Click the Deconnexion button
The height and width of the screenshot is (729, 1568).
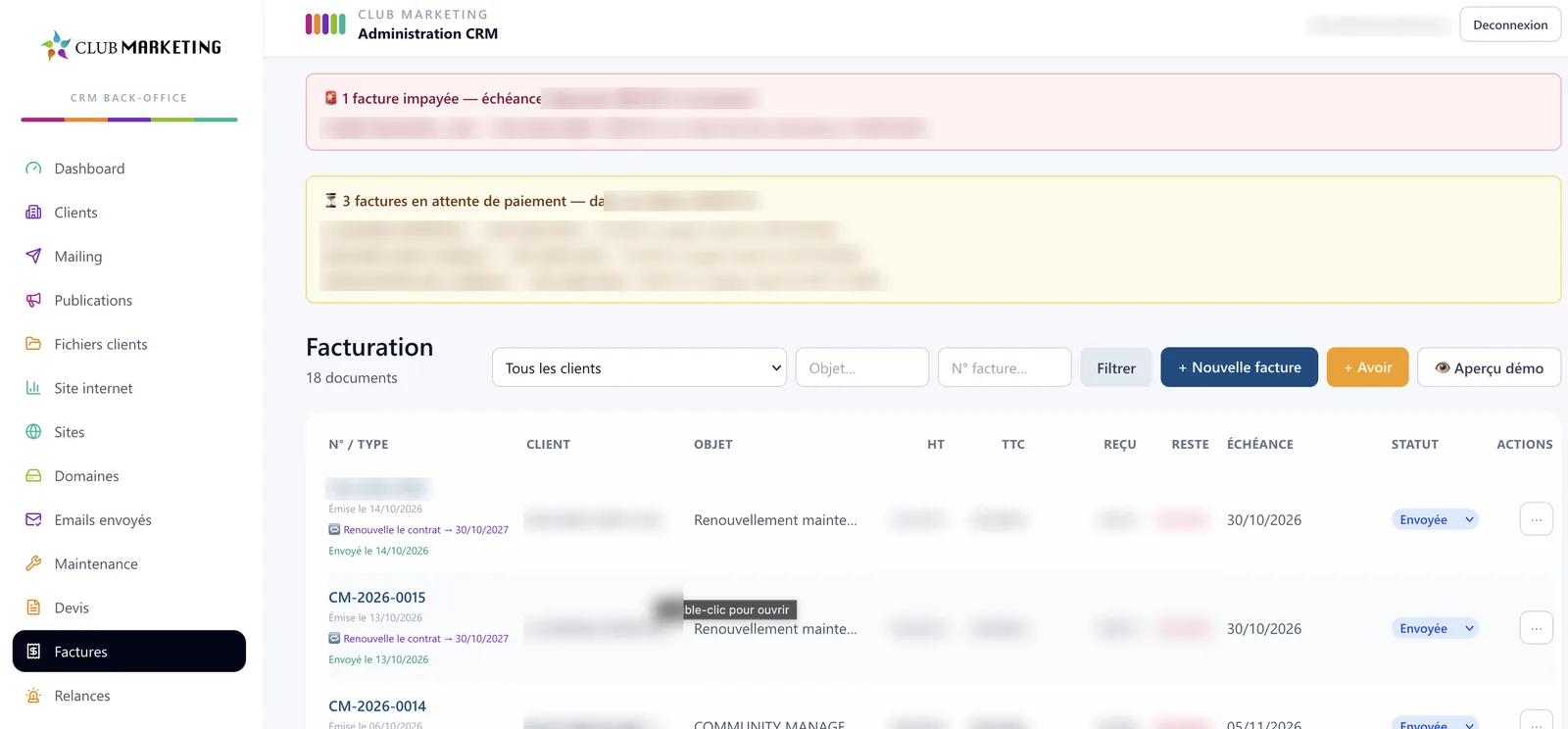1510,24
